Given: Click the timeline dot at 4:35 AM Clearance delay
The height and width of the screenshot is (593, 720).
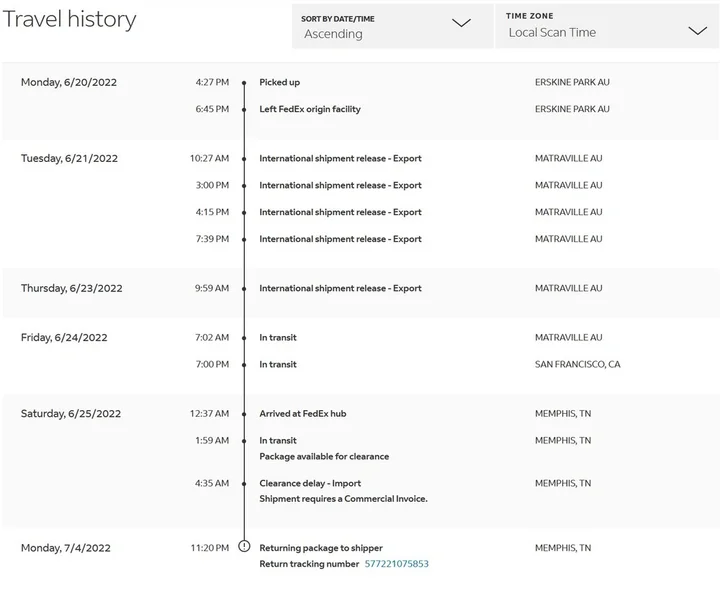Looking at the screenshot, I should [x=244, y=483].
